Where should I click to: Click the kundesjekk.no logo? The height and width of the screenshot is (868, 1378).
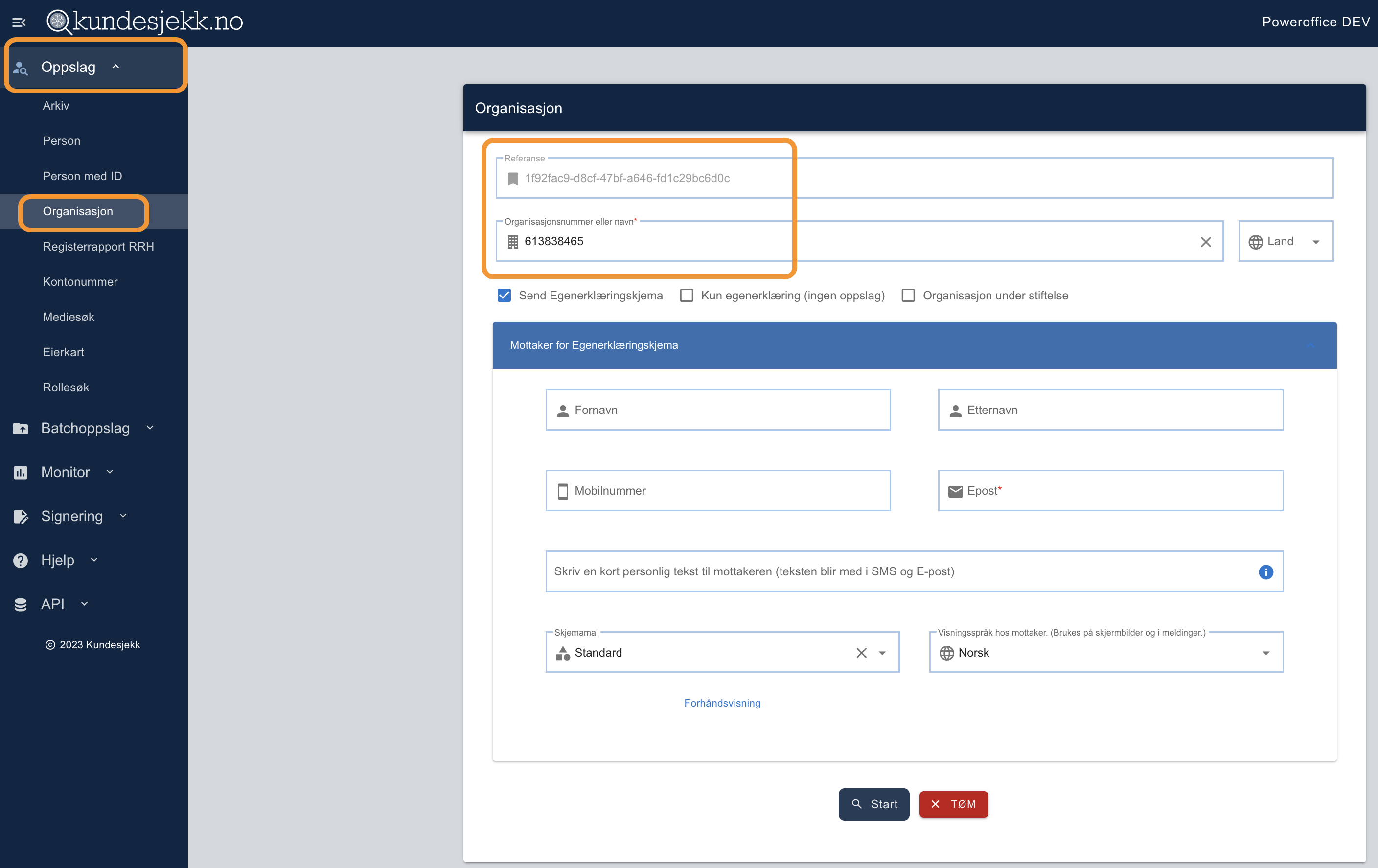tap(144, 22)
